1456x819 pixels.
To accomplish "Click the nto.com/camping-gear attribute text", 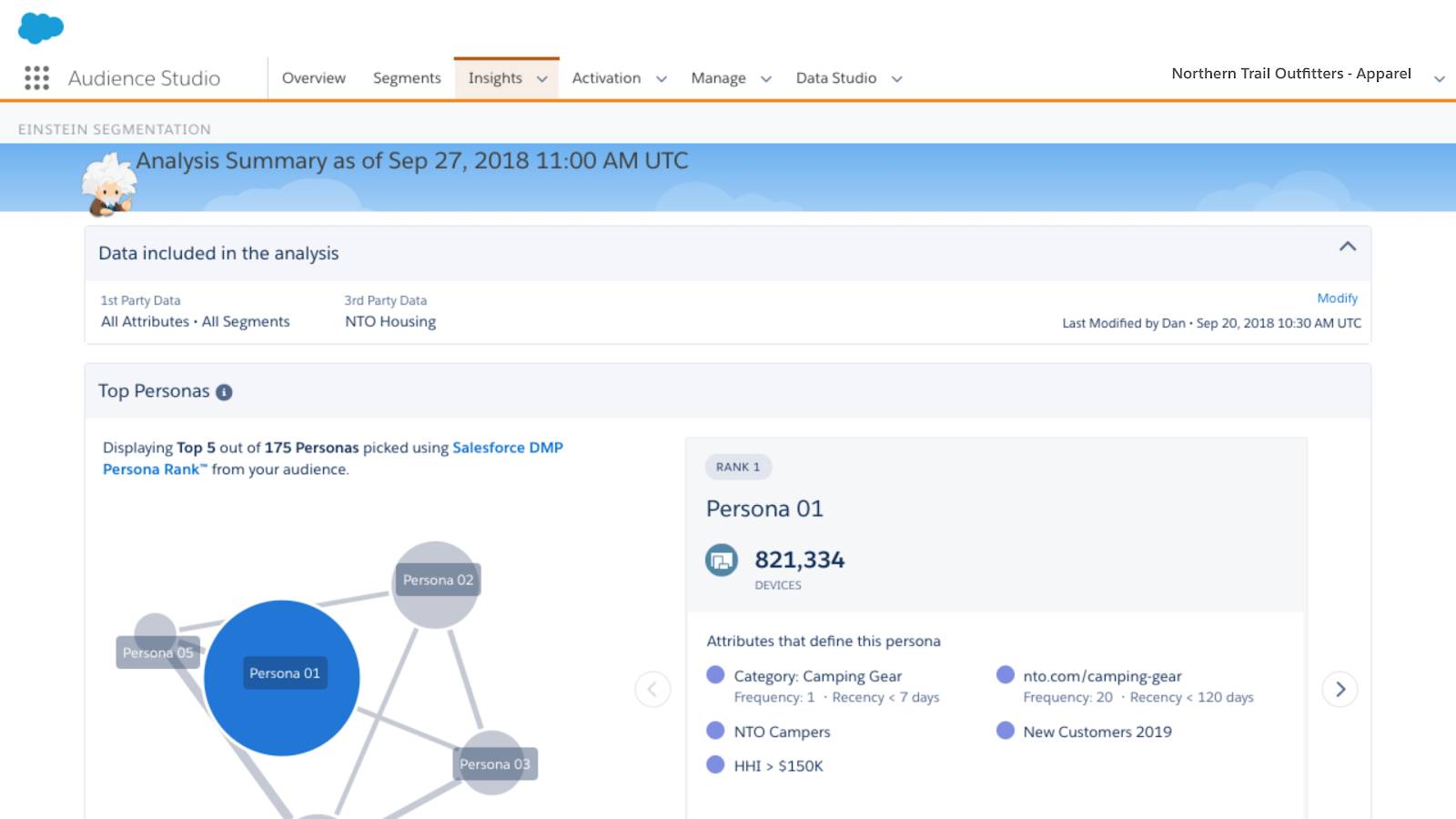I will 1102,676.
